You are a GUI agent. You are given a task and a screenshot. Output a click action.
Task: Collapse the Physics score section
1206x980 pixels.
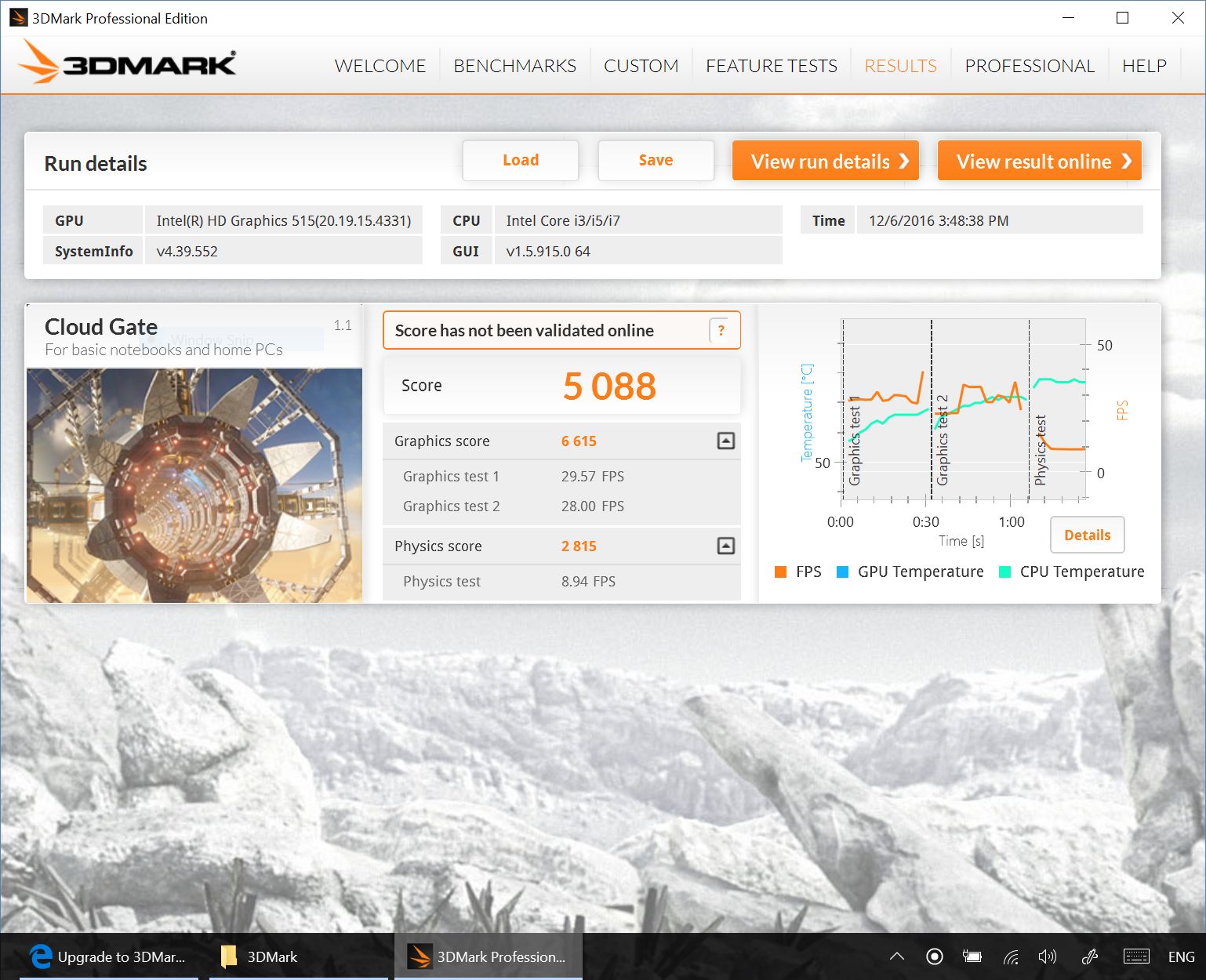click(726, 546)
